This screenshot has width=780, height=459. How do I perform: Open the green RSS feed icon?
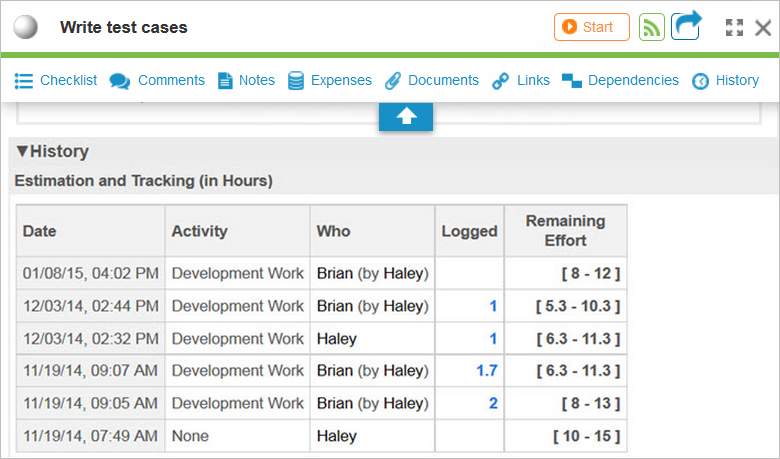[x=652, y=27]
